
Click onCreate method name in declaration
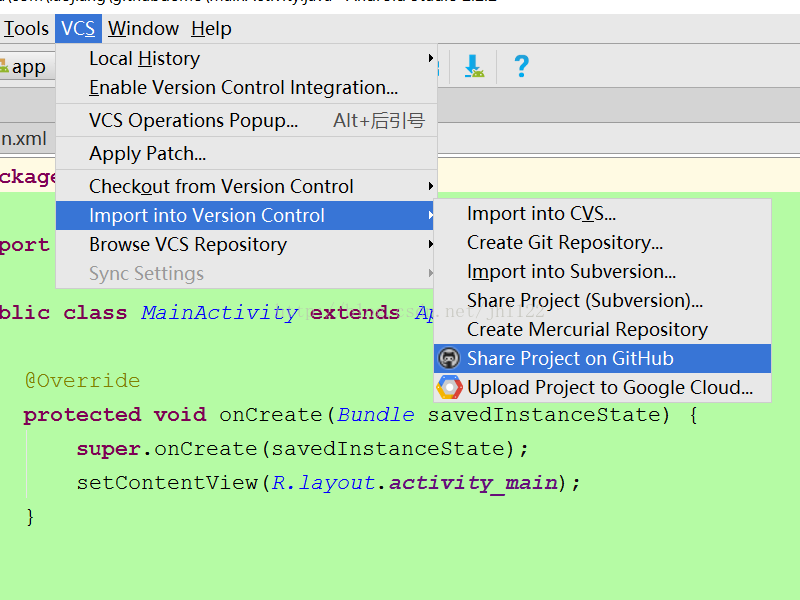pos(271,414)
